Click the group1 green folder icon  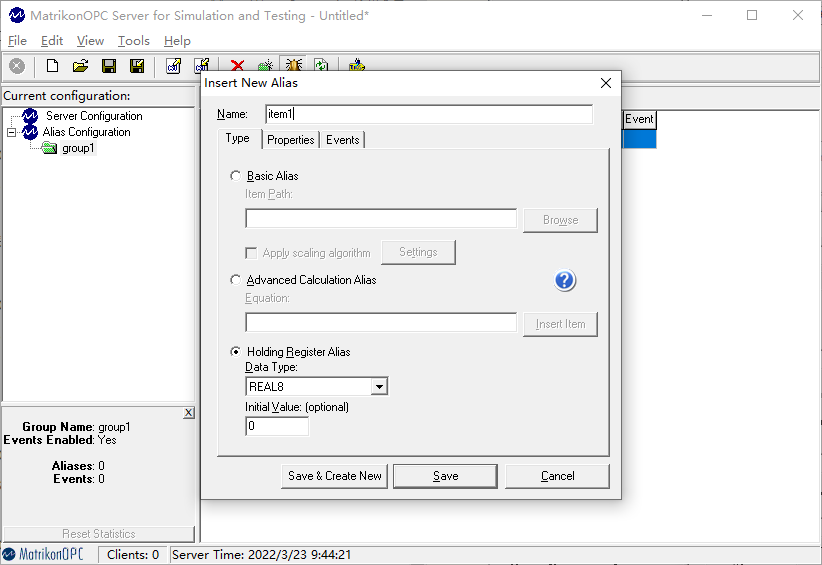(x=49, y=148)
